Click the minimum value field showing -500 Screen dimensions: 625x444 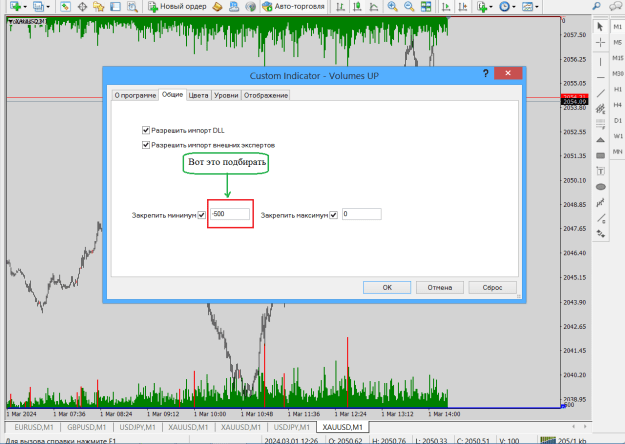click(x=230, y=214)
